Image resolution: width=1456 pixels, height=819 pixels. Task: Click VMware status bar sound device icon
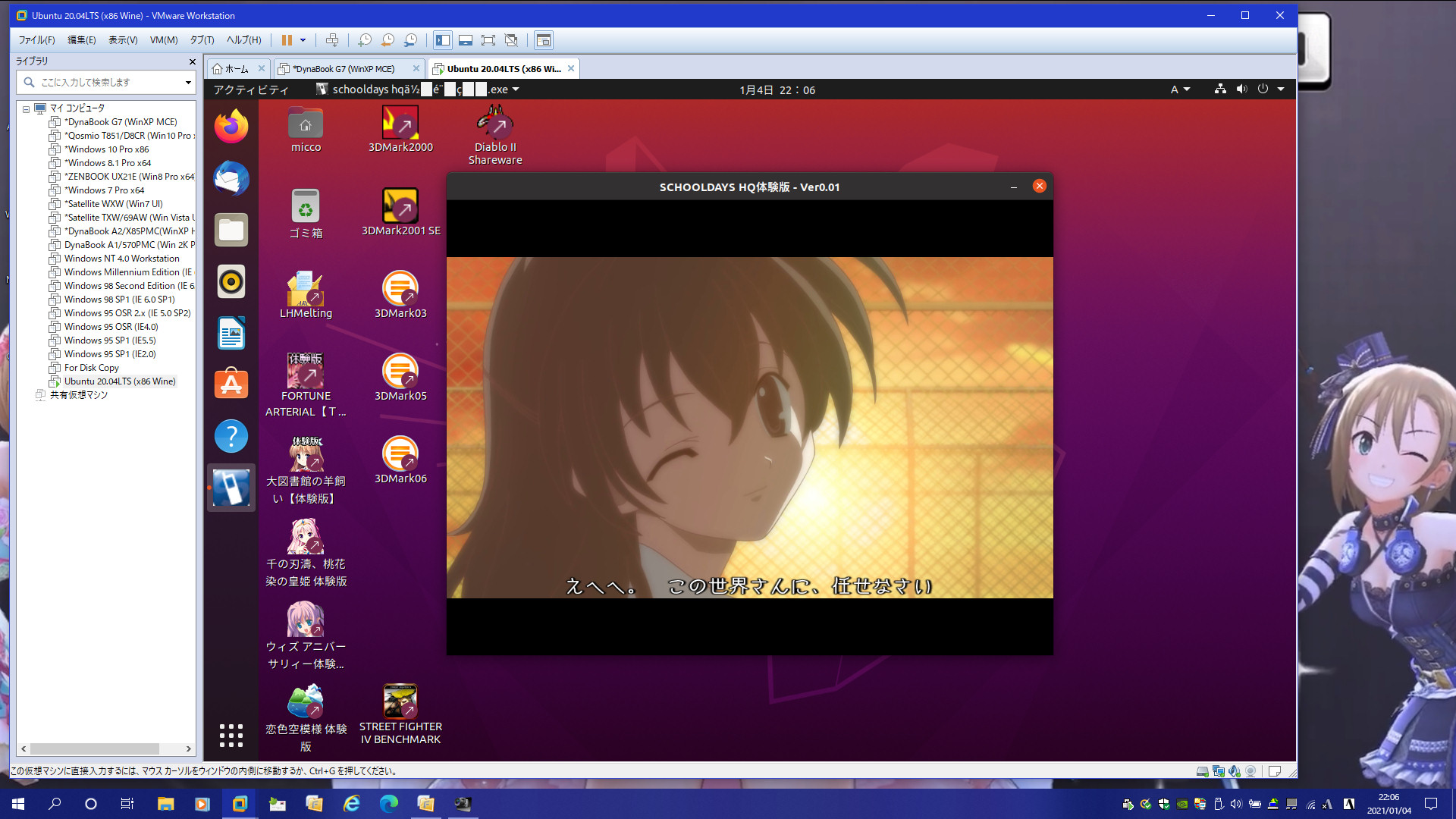(1235, 771)
